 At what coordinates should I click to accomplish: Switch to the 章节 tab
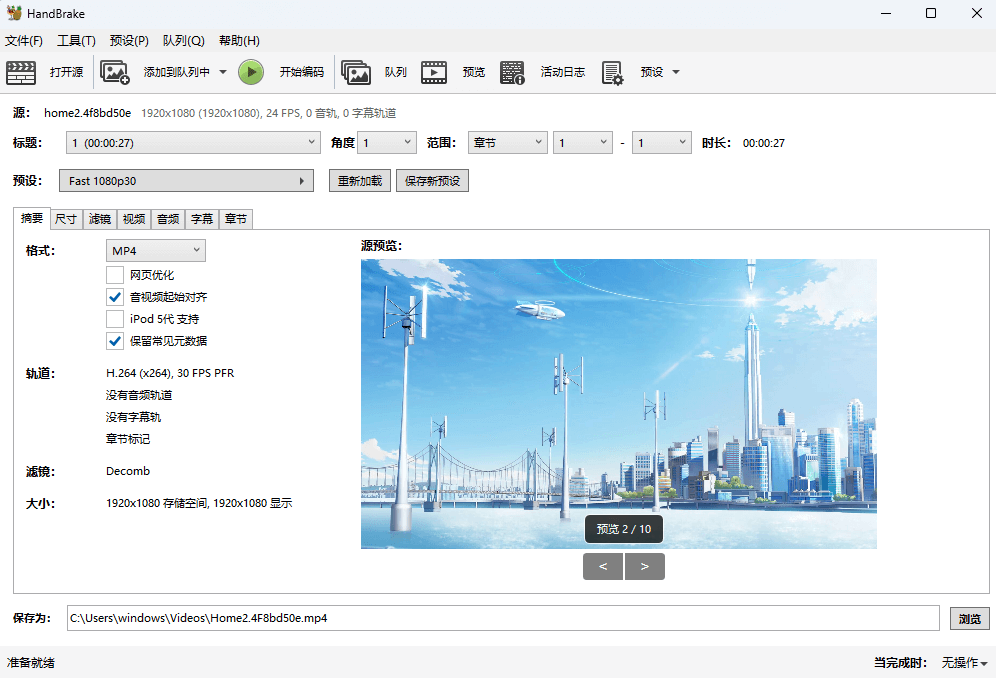point(236,219)
